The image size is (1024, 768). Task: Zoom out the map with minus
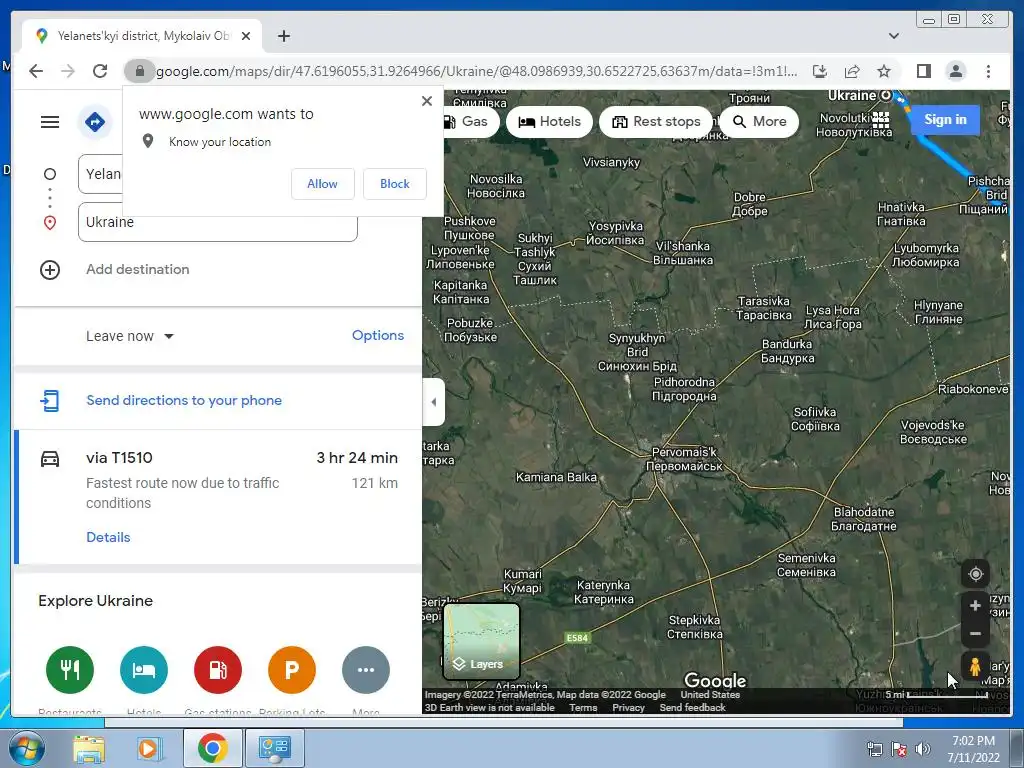pyautogui.click(x=975, y=633)
